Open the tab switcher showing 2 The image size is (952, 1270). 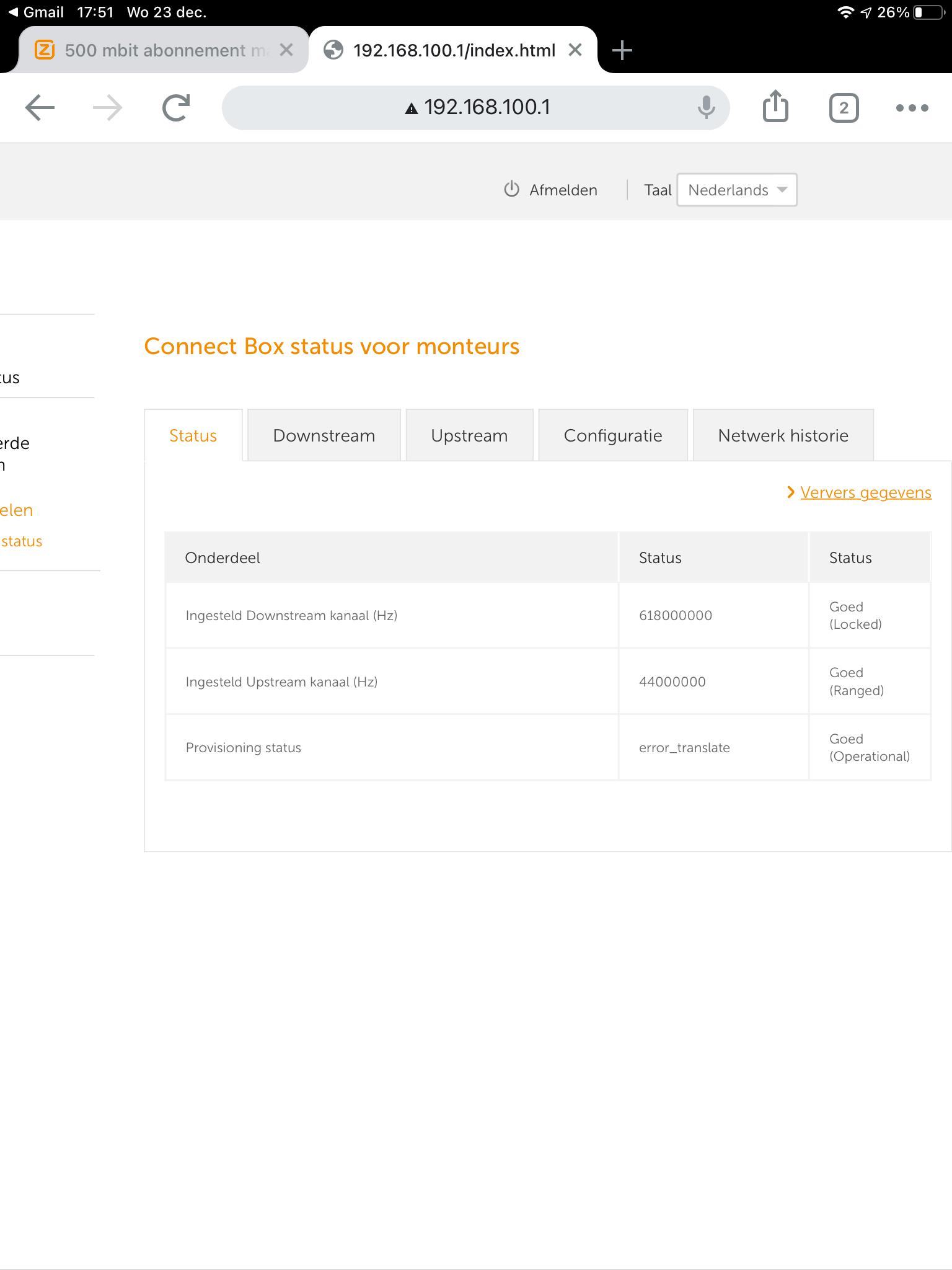[844, 108]
